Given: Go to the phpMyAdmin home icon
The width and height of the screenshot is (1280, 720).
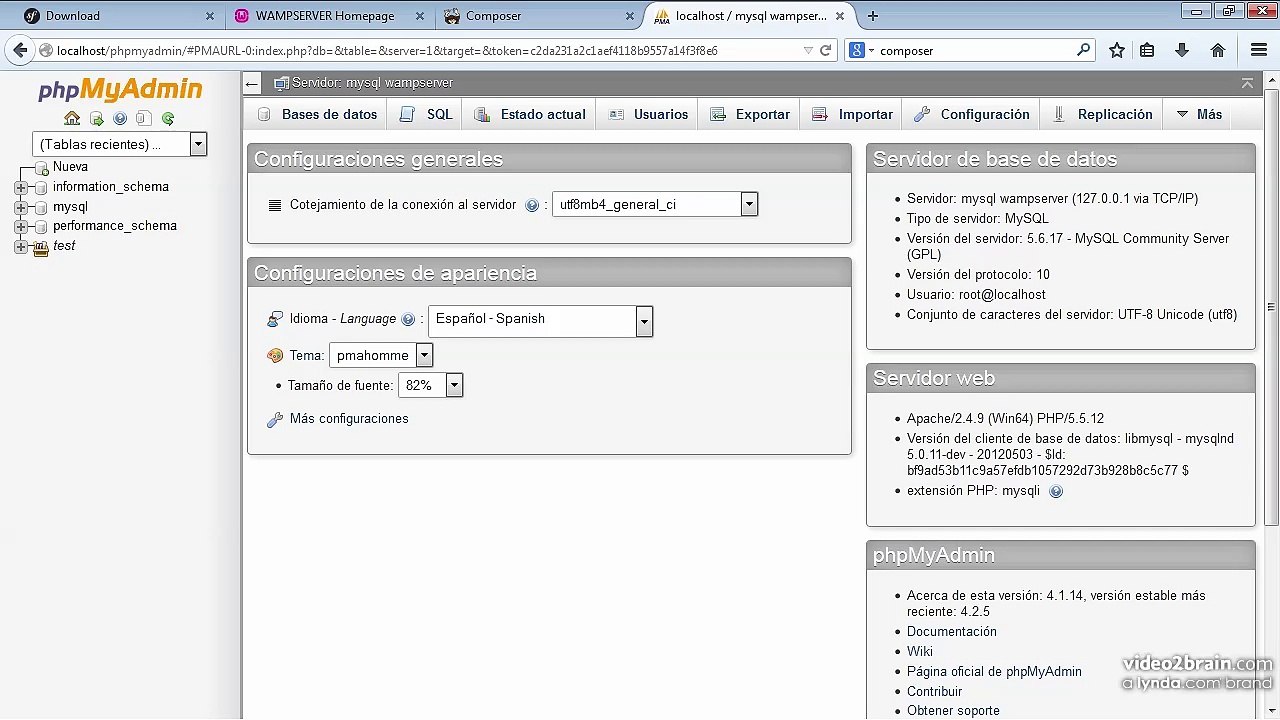Looking at the screenshot, I should pyautogui.click(x=72, y=118).
